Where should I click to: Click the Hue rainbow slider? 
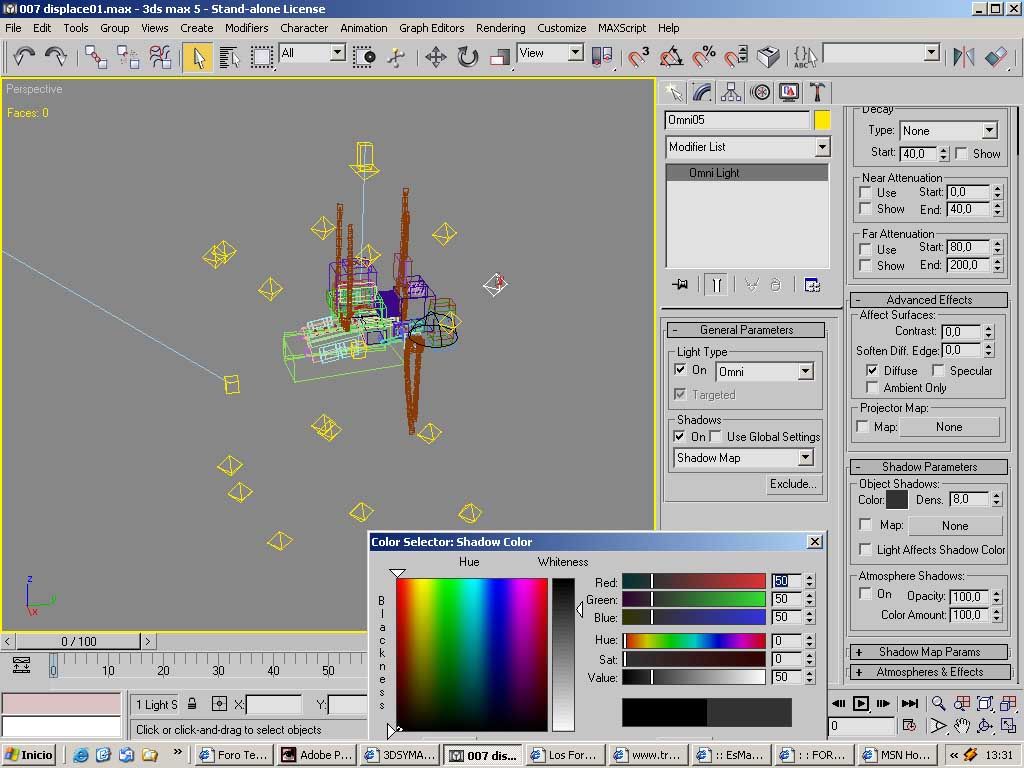[694, 641]
